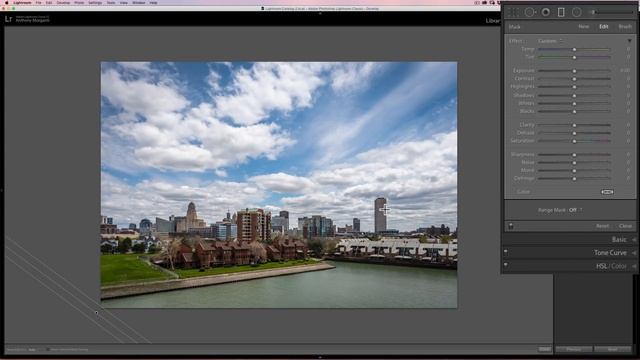Select the Radial Filter tool
This screenshot has height=360, width=640.
tap(576, 12)
